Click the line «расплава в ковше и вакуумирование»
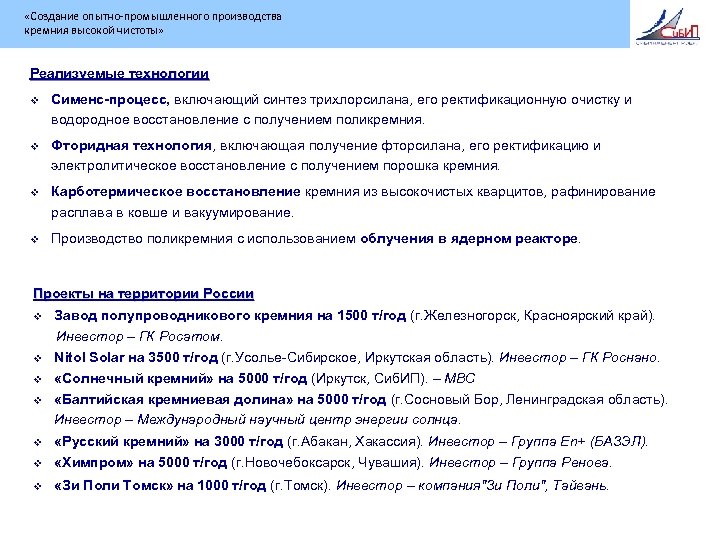The image size is (720, 540). 172,213
